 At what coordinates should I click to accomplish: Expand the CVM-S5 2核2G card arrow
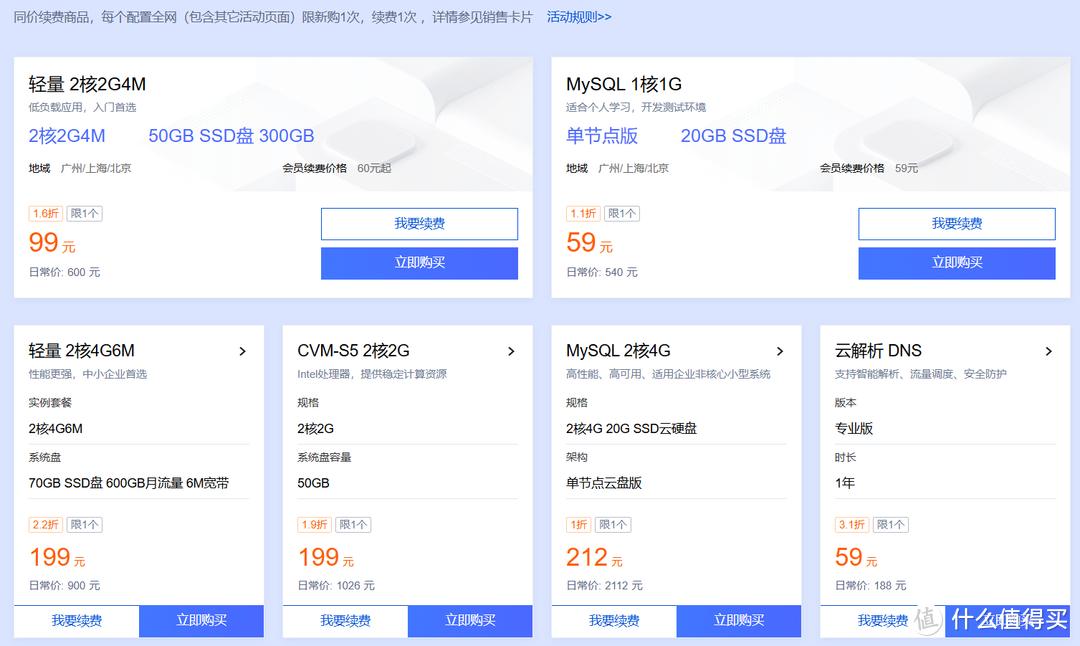tap(511, 351)
